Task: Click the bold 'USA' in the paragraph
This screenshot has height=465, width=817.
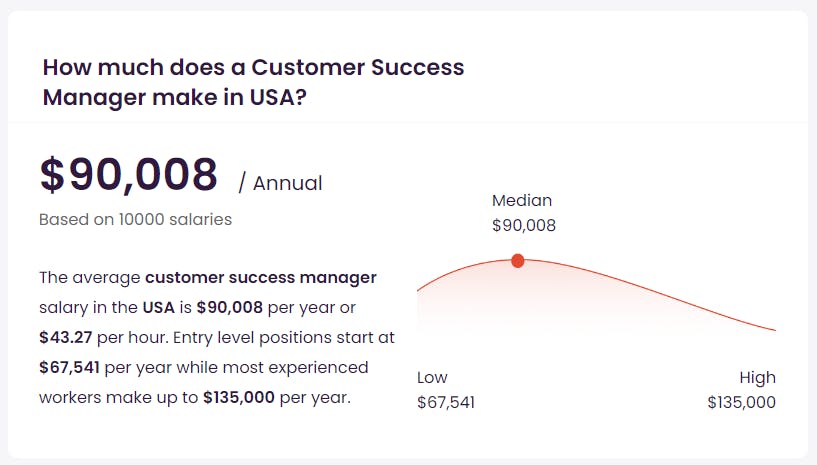Action: (158, 307)
